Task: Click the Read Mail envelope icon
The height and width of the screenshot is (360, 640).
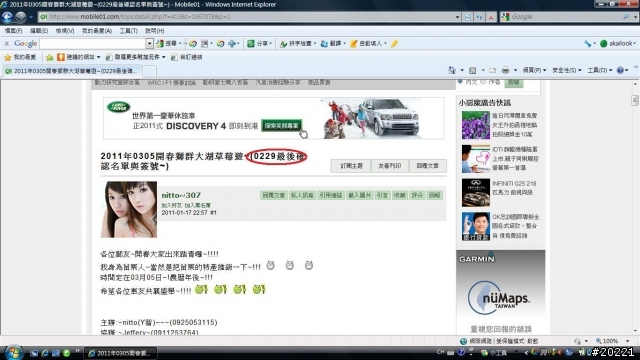Action: [x=493, y=70]
